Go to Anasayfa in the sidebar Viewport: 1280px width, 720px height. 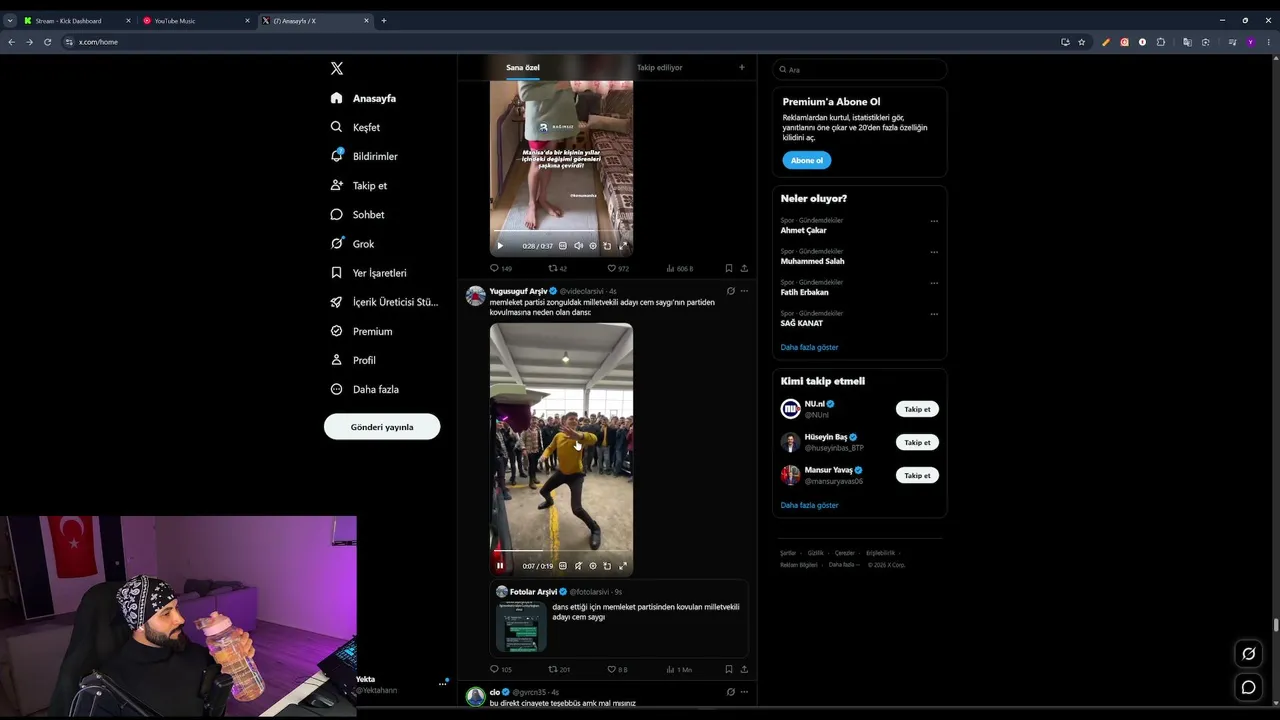pos(364,98)
